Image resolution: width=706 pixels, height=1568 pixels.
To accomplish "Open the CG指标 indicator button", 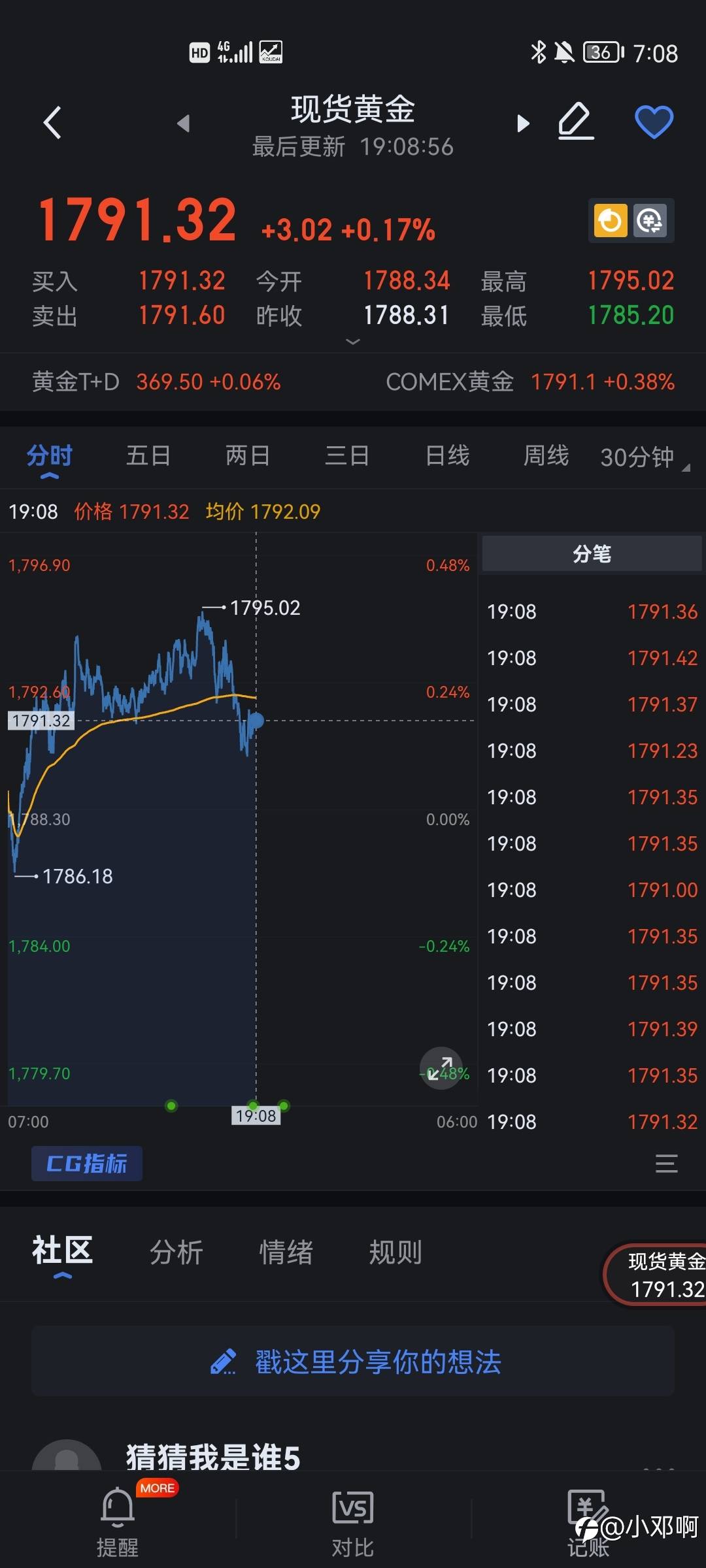I will [87, 1164].
